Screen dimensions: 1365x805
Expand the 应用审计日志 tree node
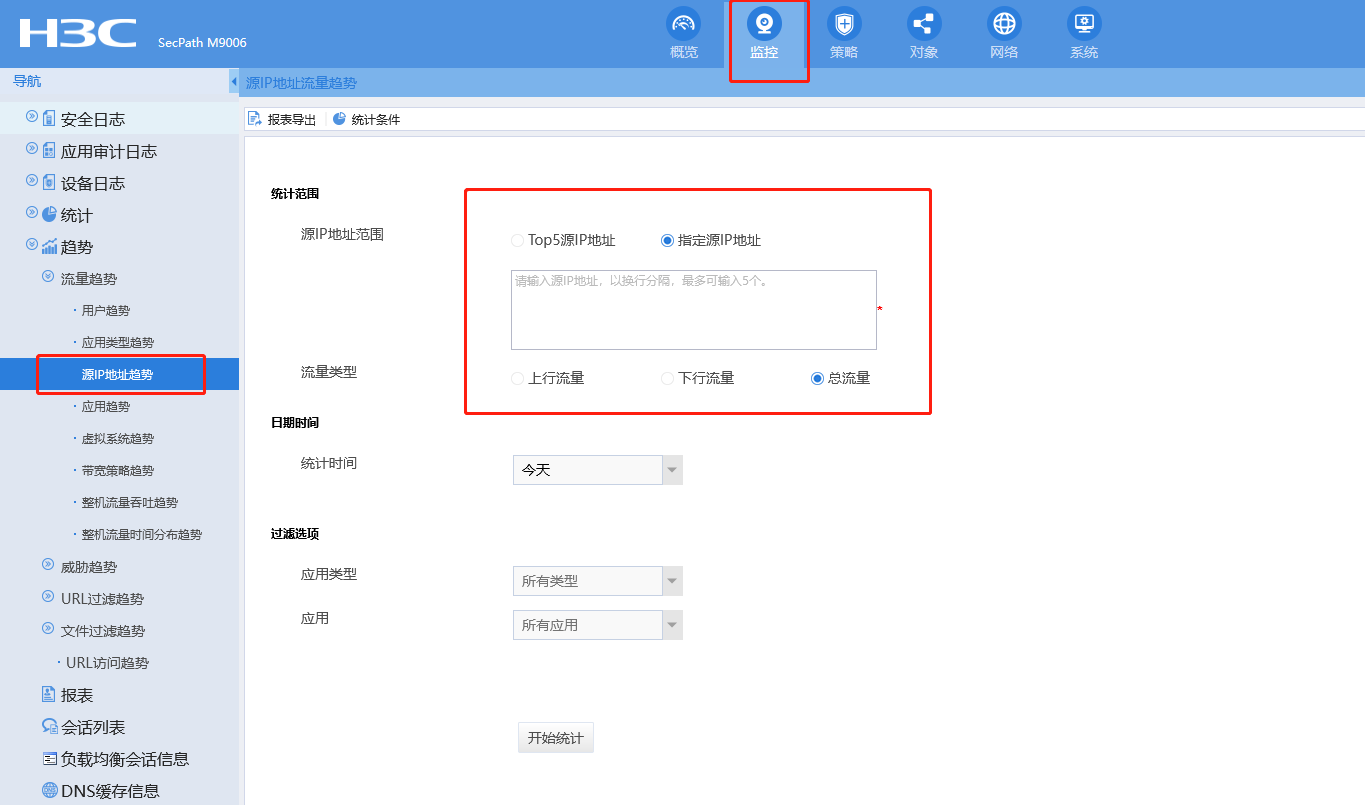tap(31, 149)
